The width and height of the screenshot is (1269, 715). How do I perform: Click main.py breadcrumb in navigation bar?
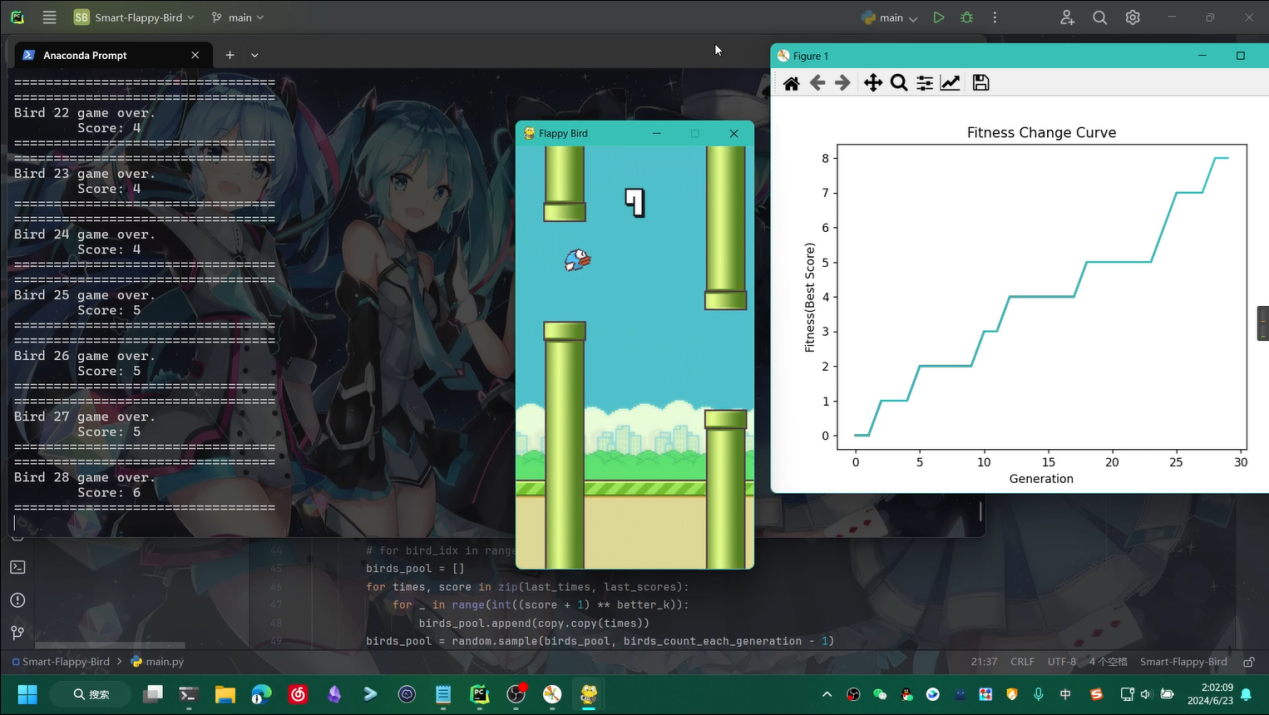click(x=157, y=661)
